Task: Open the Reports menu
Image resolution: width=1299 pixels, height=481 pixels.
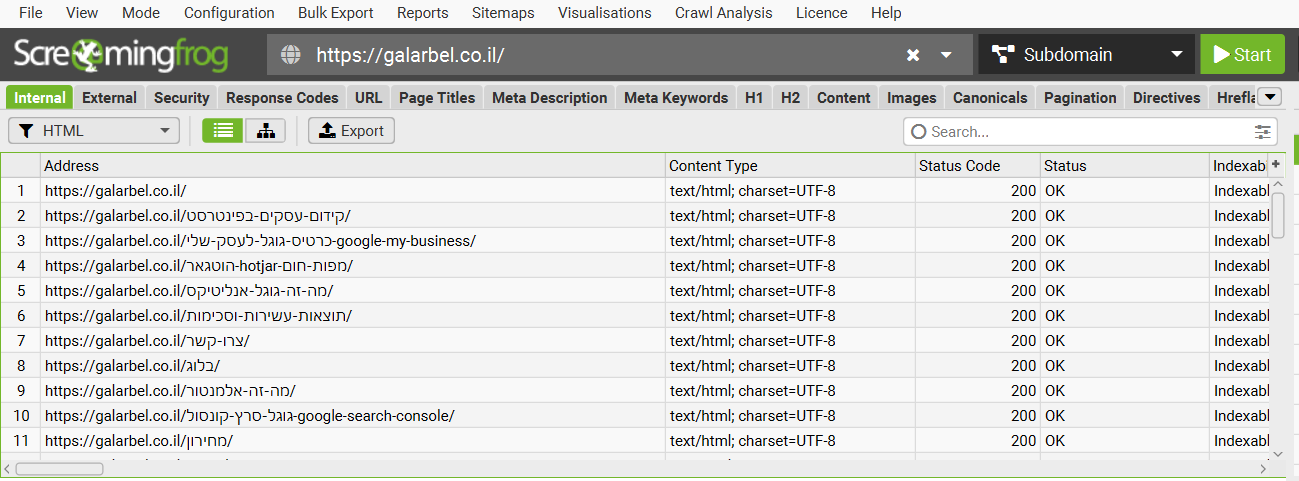Action: tap(423, 13)
